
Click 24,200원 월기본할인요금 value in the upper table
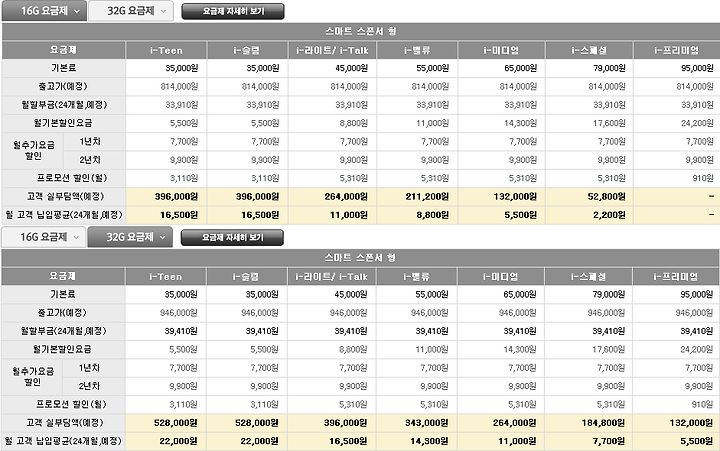698,123
